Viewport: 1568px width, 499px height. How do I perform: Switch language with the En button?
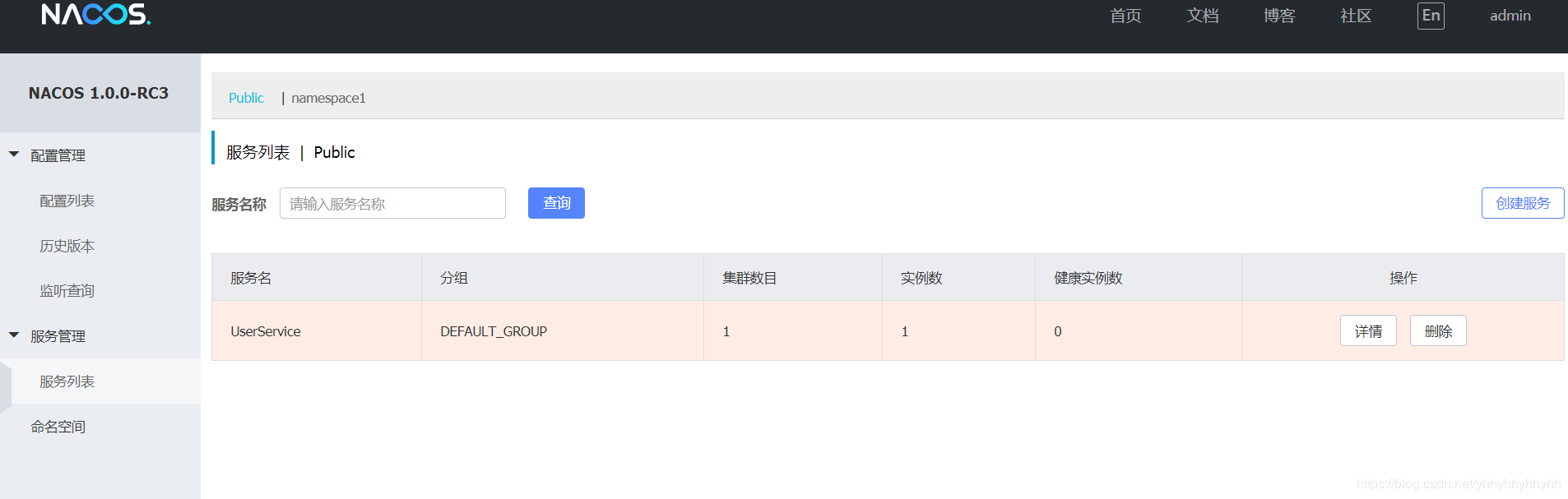[1431, 16]
